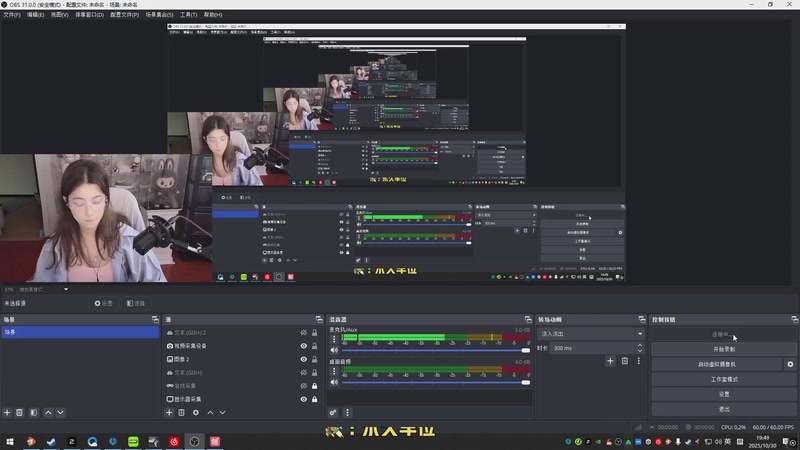The image size is (800, 450).
Task: Open the 编辑(E) menu
Action: tap(35, 15)
